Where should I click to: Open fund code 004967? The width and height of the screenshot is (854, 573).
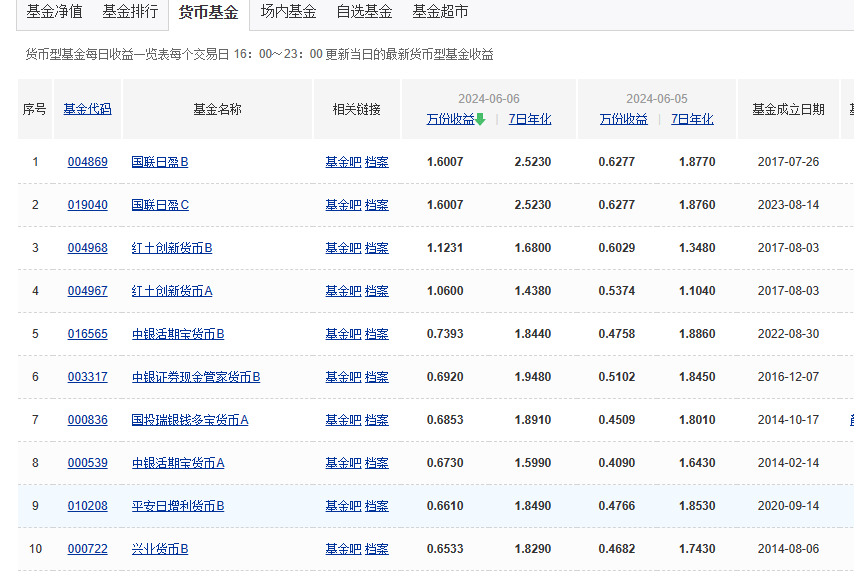click(x=88, y=291)
